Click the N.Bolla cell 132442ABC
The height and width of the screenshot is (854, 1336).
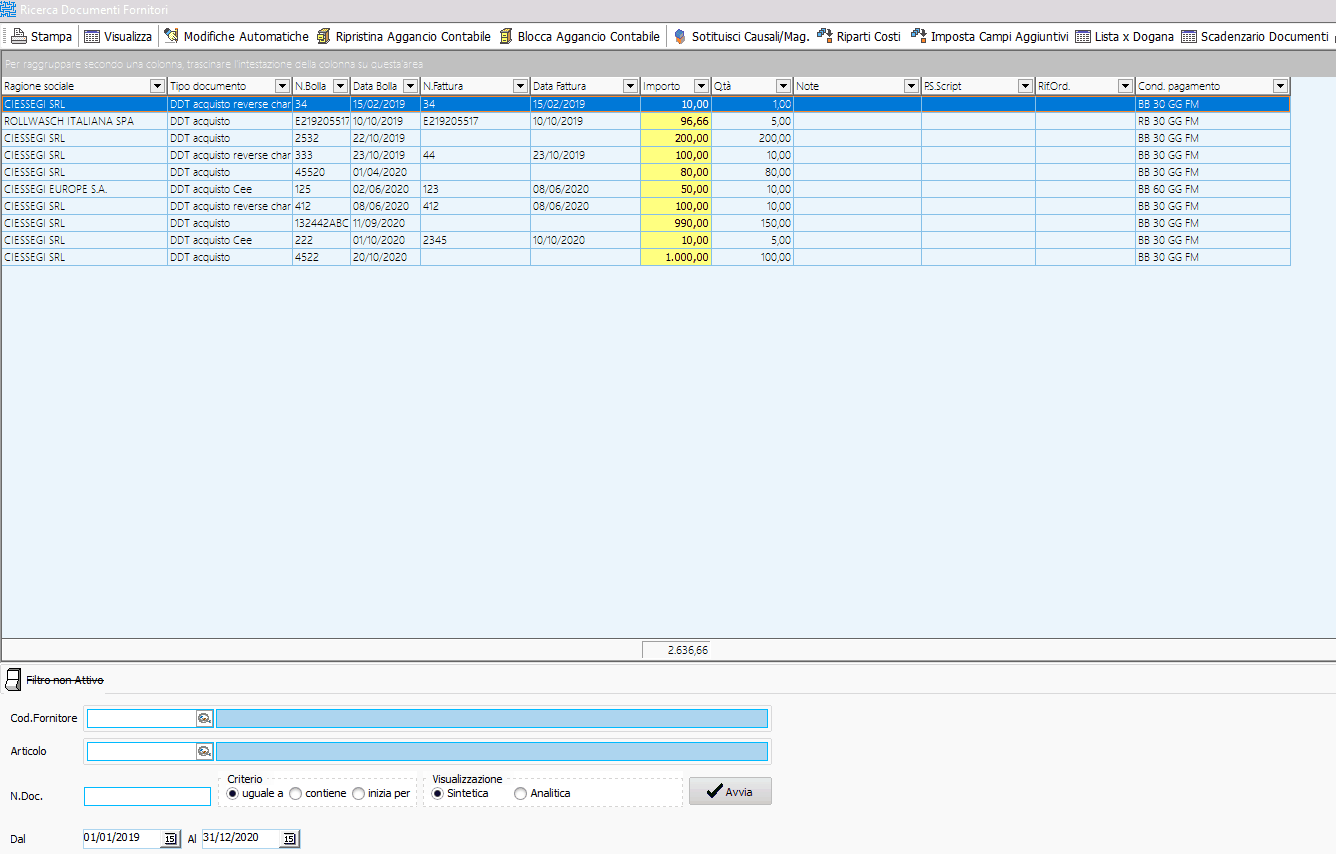321,223
